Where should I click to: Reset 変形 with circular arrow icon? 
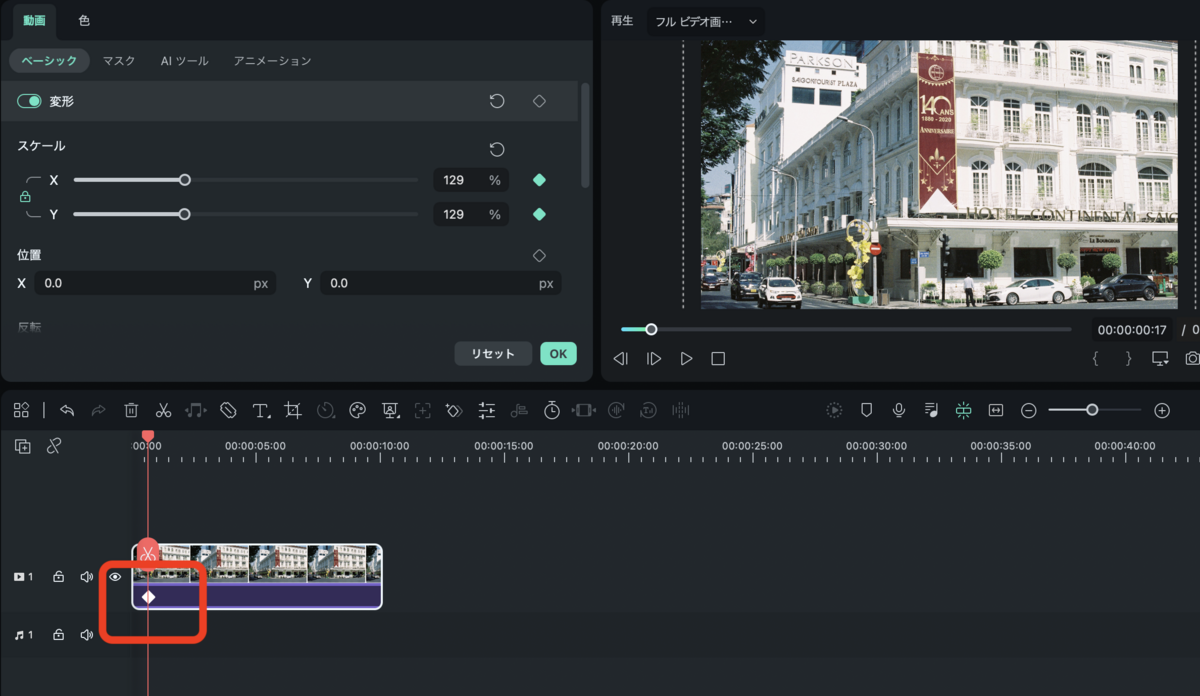coord(496,101)
